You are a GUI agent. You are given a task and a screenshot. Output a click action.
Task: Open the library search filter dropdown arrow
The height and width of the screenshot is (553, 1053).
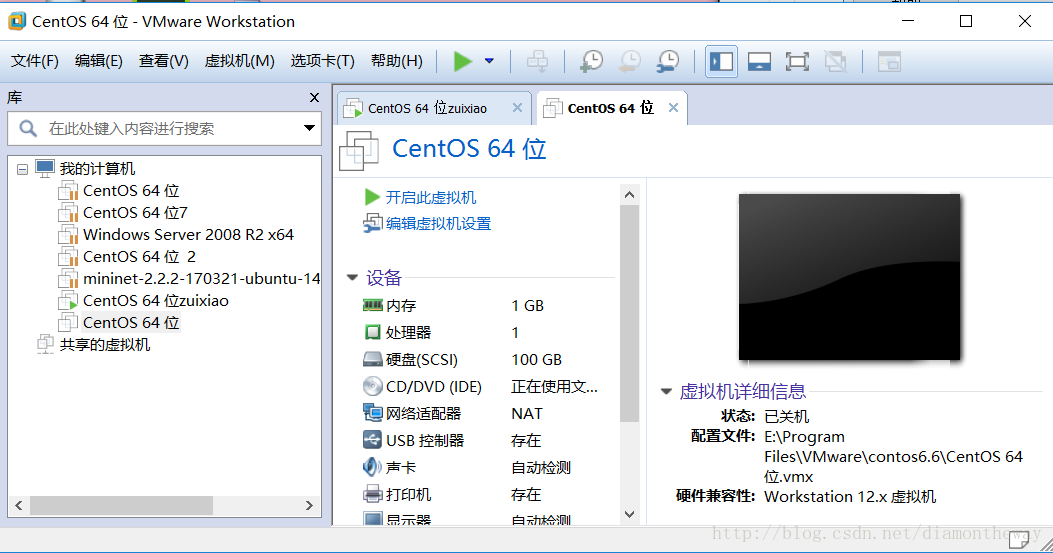(x=309, y=128)
